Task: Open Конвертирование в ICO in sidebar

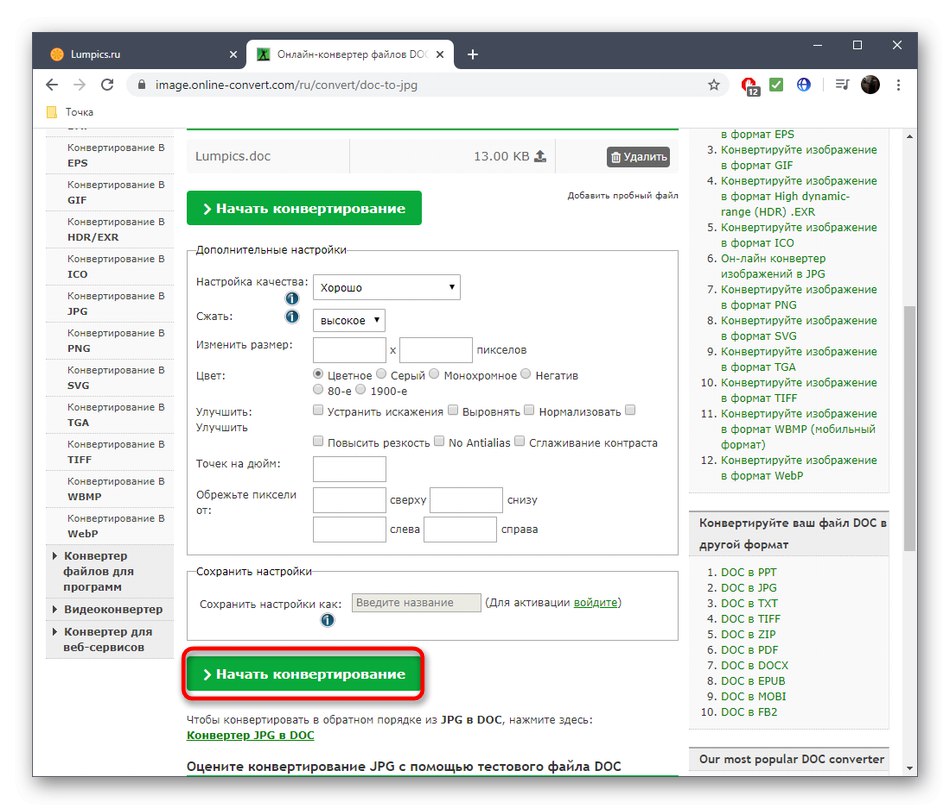Action: point(110,266)
